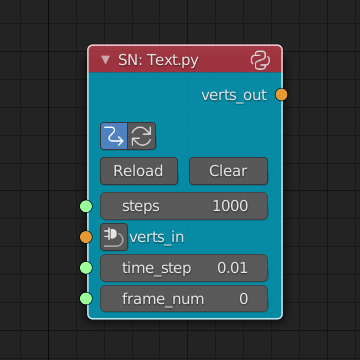Screen dimensions: 360x360
Task: Click the orange verts_in input socket
Action: 86,237
